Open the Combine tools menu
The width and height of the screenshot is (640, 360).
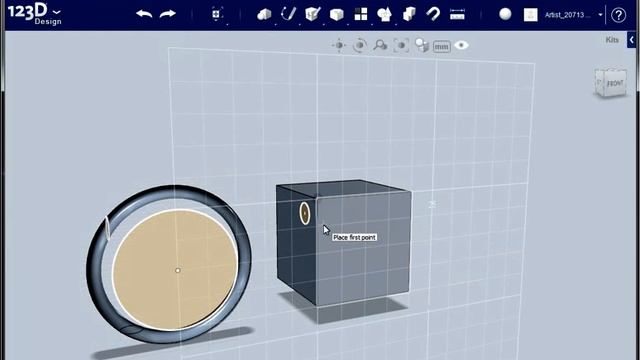409,14
